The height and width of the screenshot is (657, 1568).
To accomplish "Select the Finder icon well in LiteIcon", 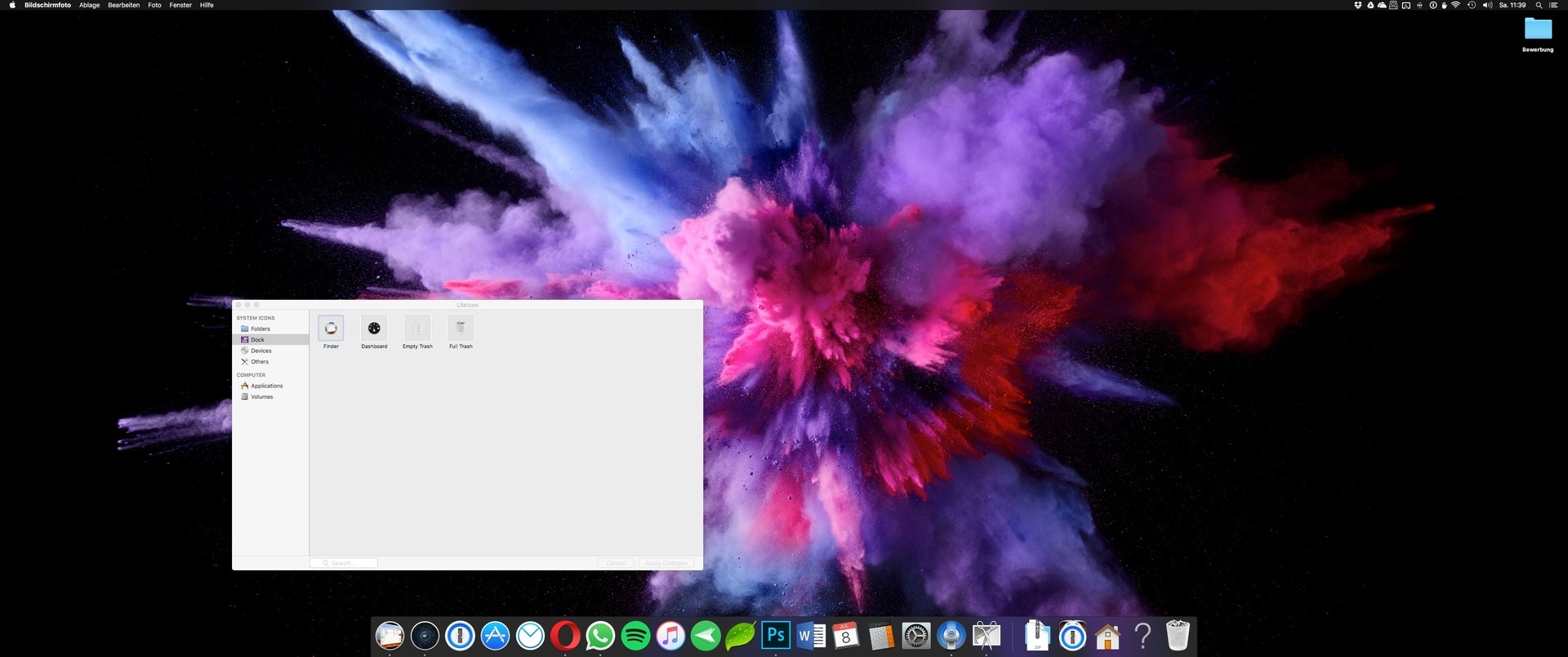I will 331,328.
